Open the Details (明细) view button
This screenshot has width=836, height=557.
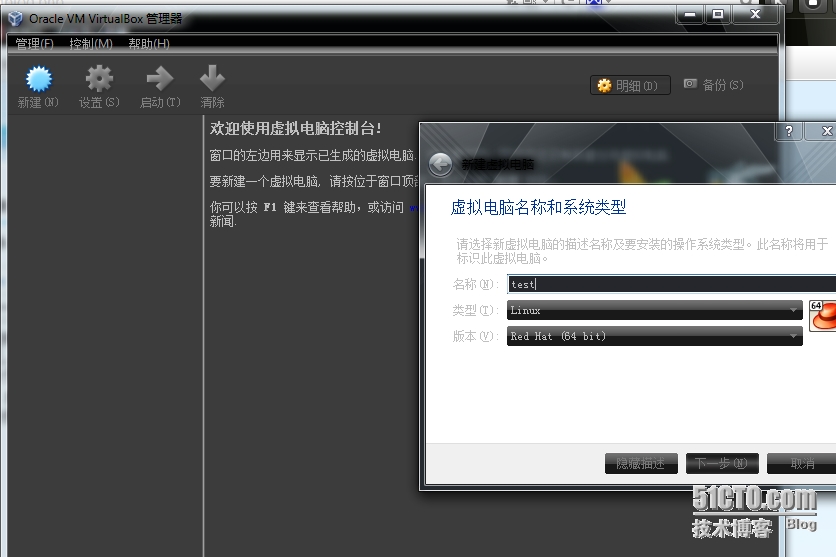630,85
